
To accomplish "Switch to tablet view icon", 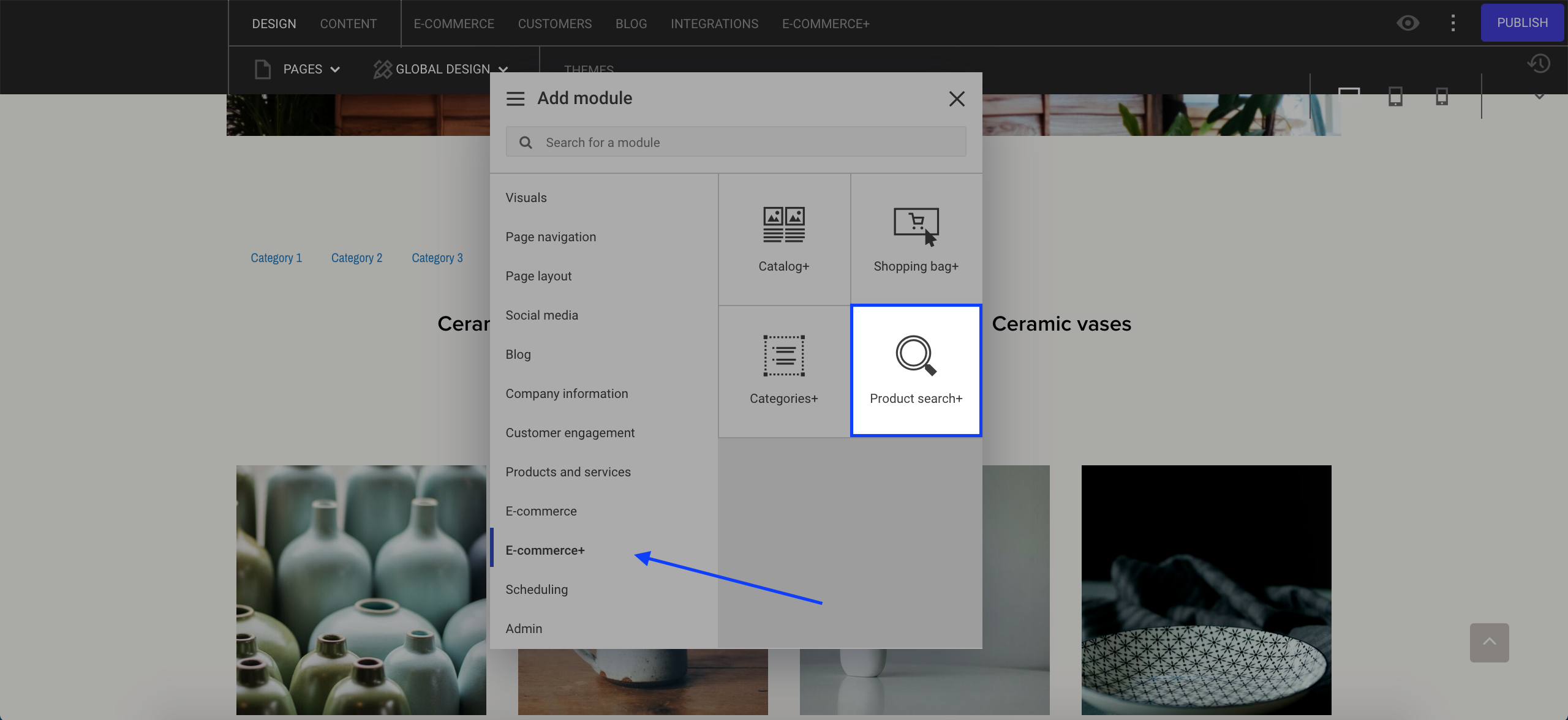I will pos(1395,96).
